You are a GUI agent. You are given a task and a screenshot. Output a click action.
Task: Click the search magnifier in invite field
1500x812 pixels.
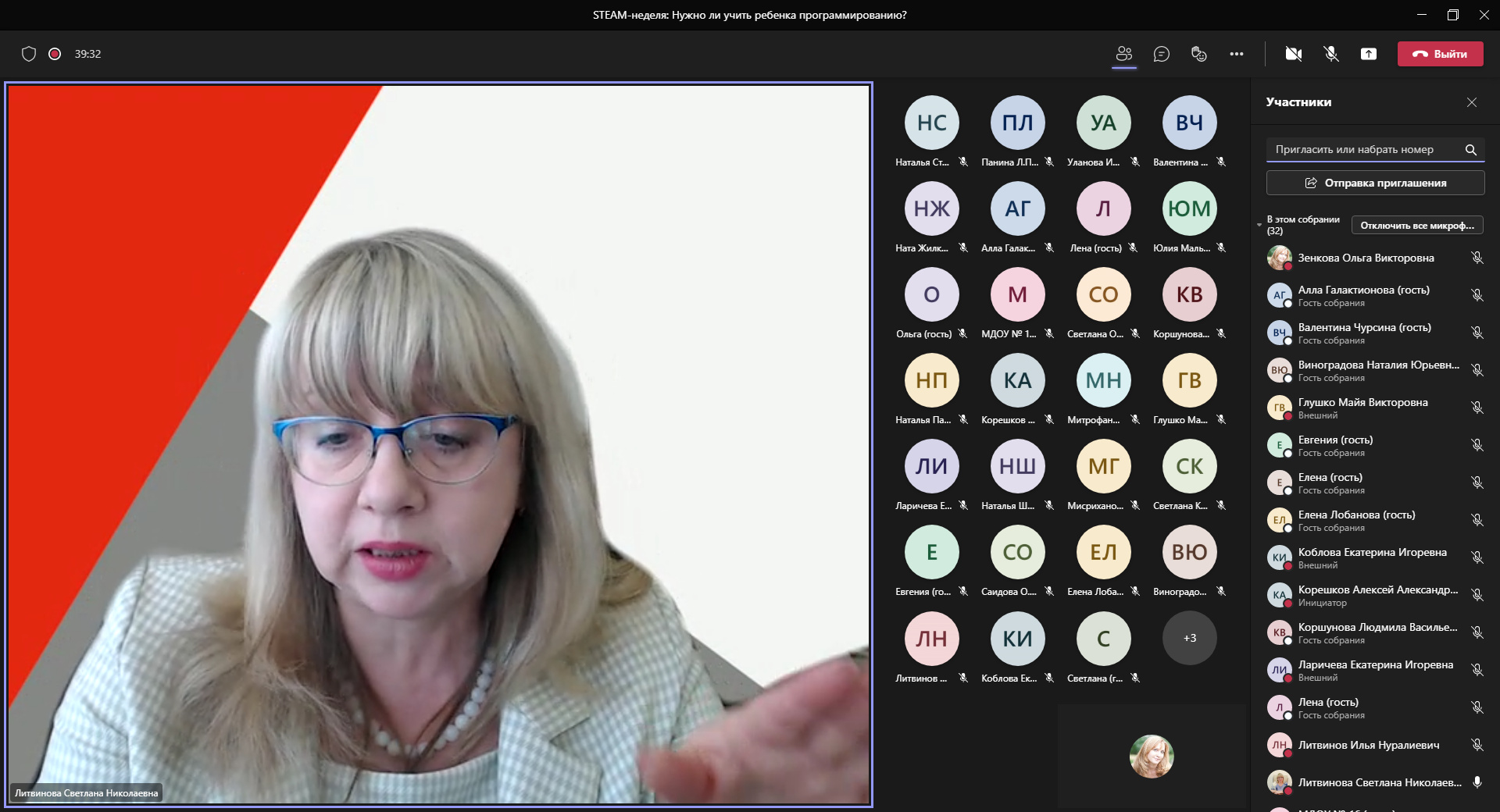click(1471, 150)
